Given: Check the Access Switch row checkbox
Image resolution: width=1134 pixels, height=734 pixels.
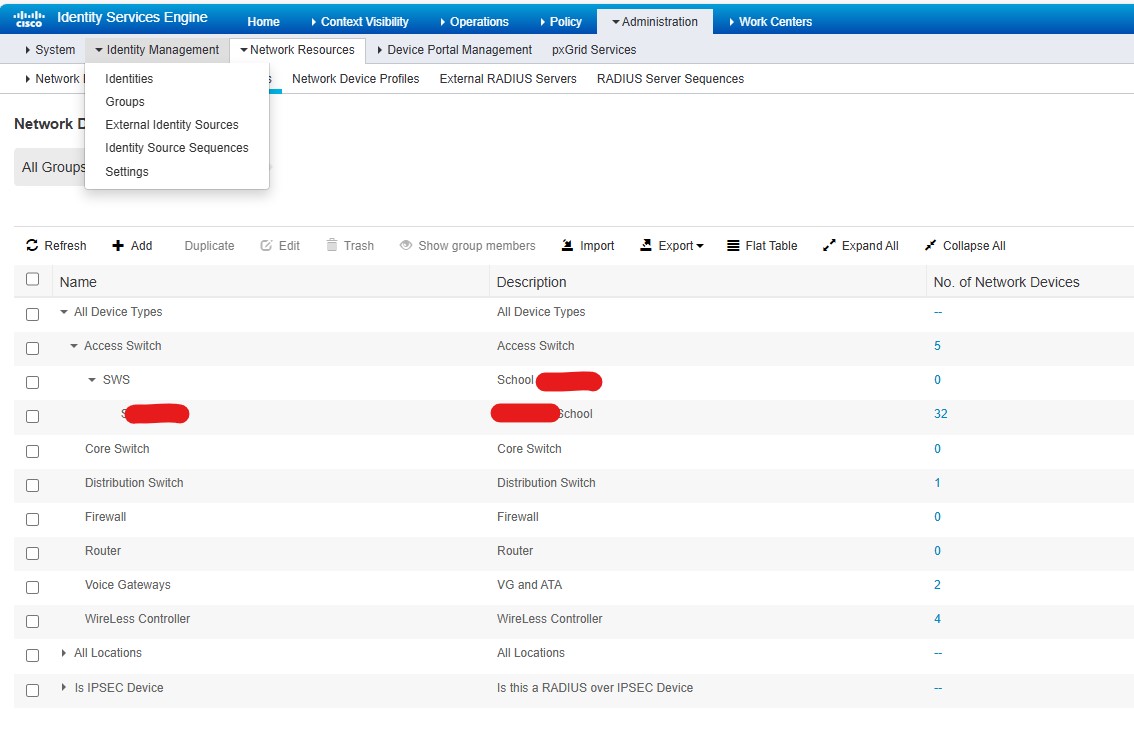Looking at the screenshot, I should point(33,348).
